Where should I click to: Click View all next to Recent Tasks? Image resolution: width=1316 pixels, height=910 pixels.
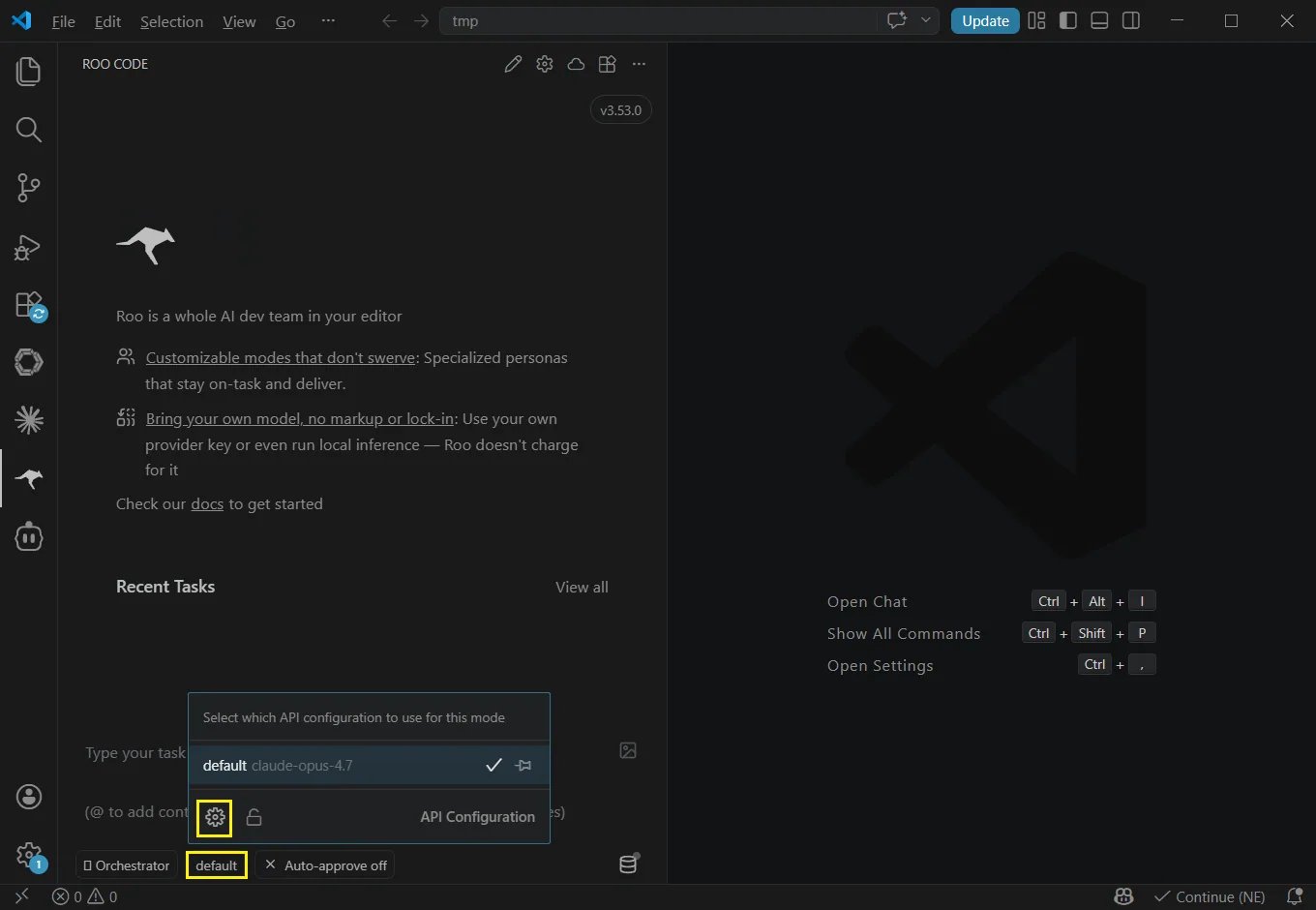pos(582,588)
